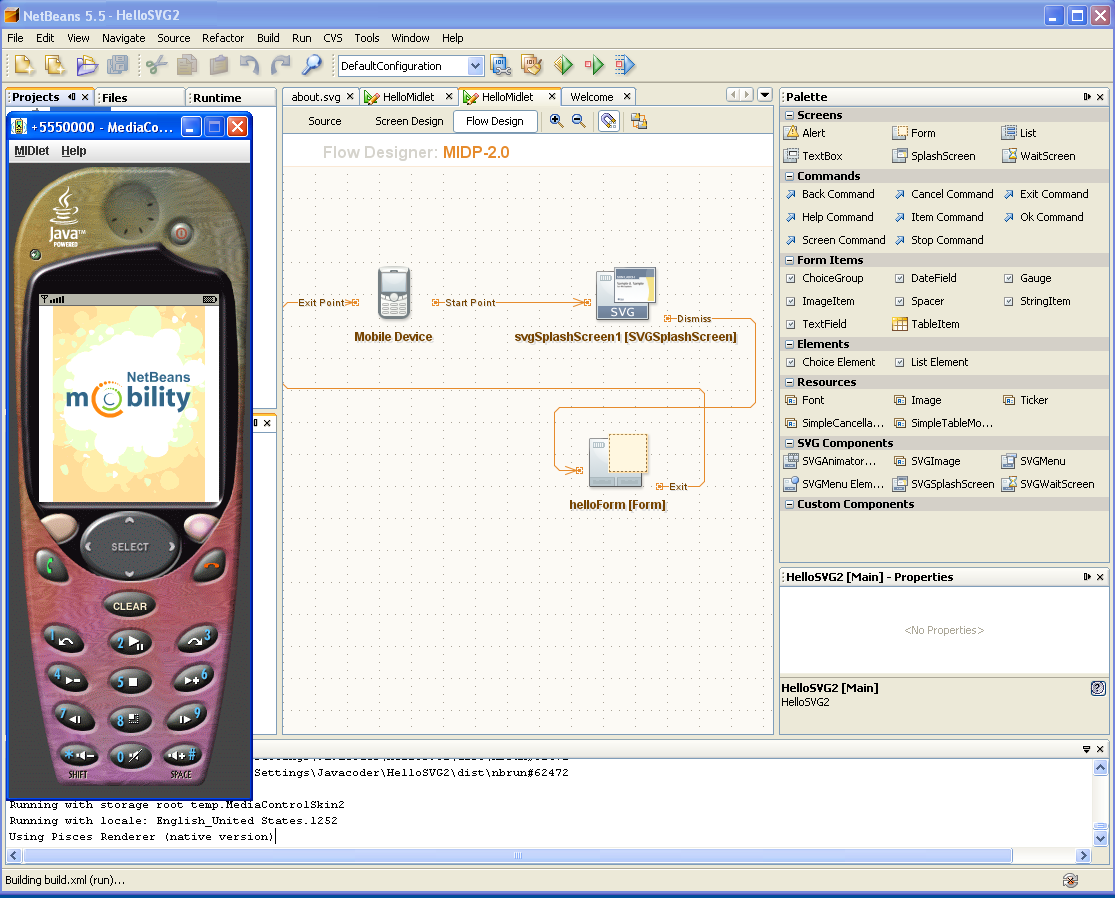Collapse the Resources palette section
This screenshot has height=898, width=1115.
click(789, 383)
